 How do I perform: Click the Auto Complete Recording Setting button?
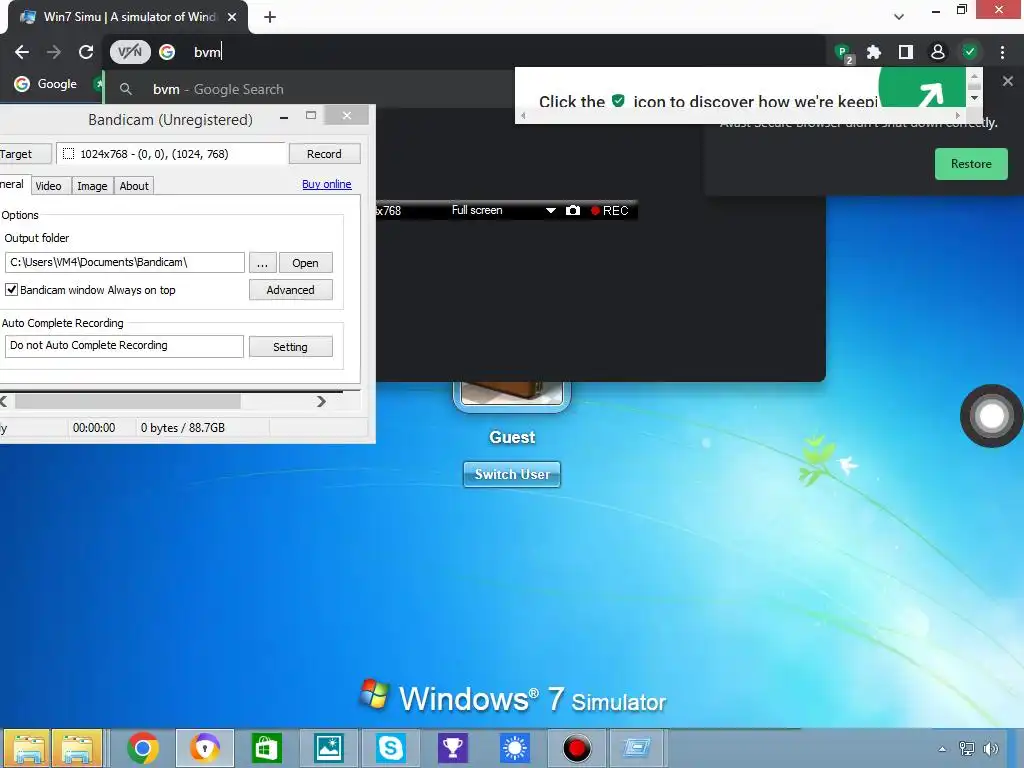(x=291, y=347)
